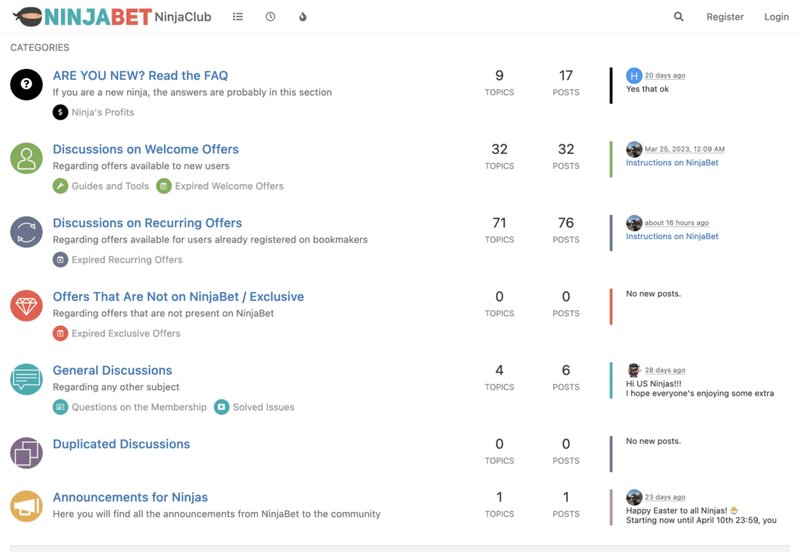Open the search magnifier icon
Image resolution: width=800 pixels, height=552 pixels.
tap(678, 16)
